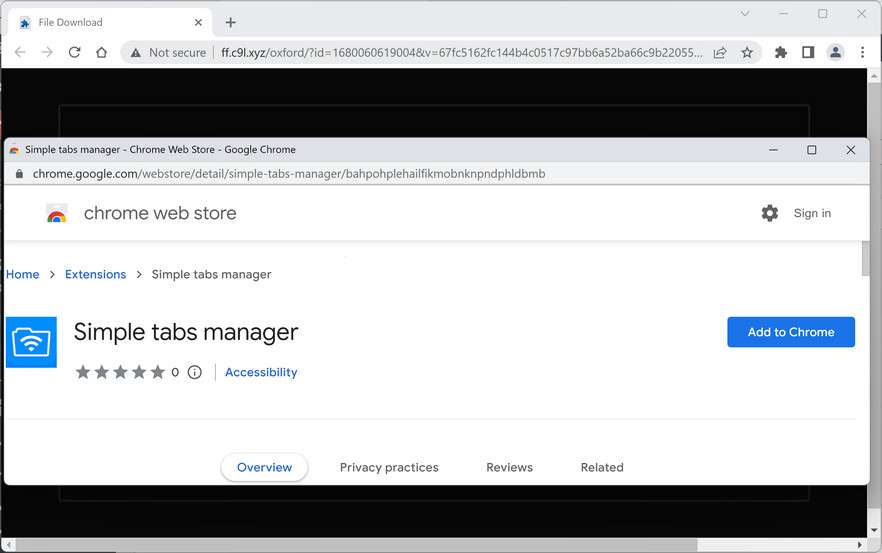Open the browser home page icon
This screenshot has height=553, width=882.
click(x=101, y=52)
